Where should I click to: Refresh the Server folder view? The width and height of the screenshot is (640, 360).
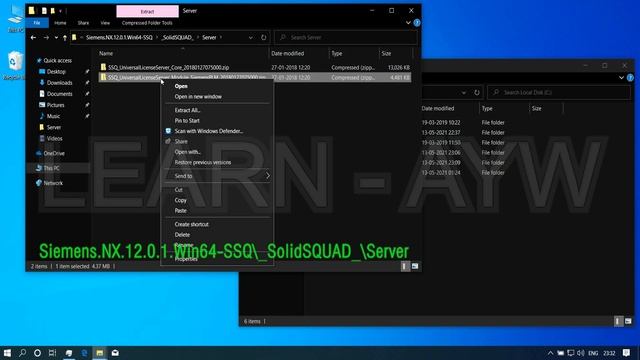coord(264,38)
